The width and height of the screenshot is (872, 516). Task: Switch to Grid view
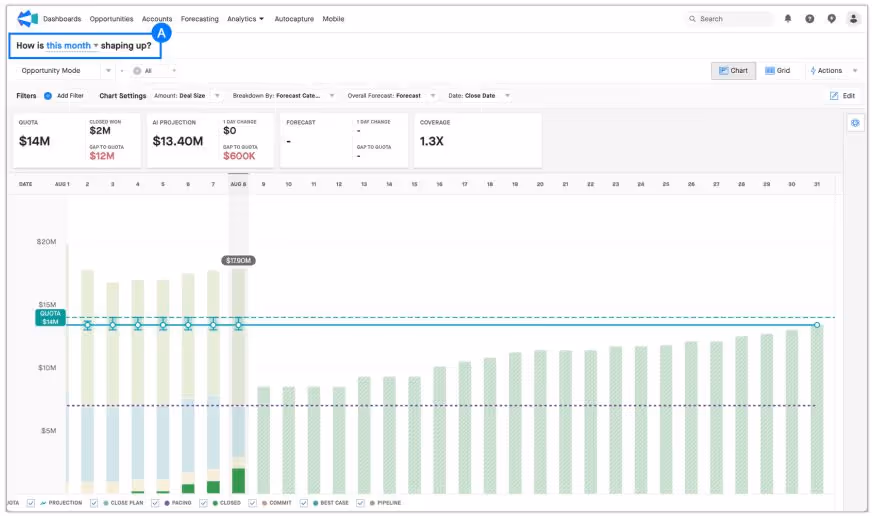click(x=777, y=71)
